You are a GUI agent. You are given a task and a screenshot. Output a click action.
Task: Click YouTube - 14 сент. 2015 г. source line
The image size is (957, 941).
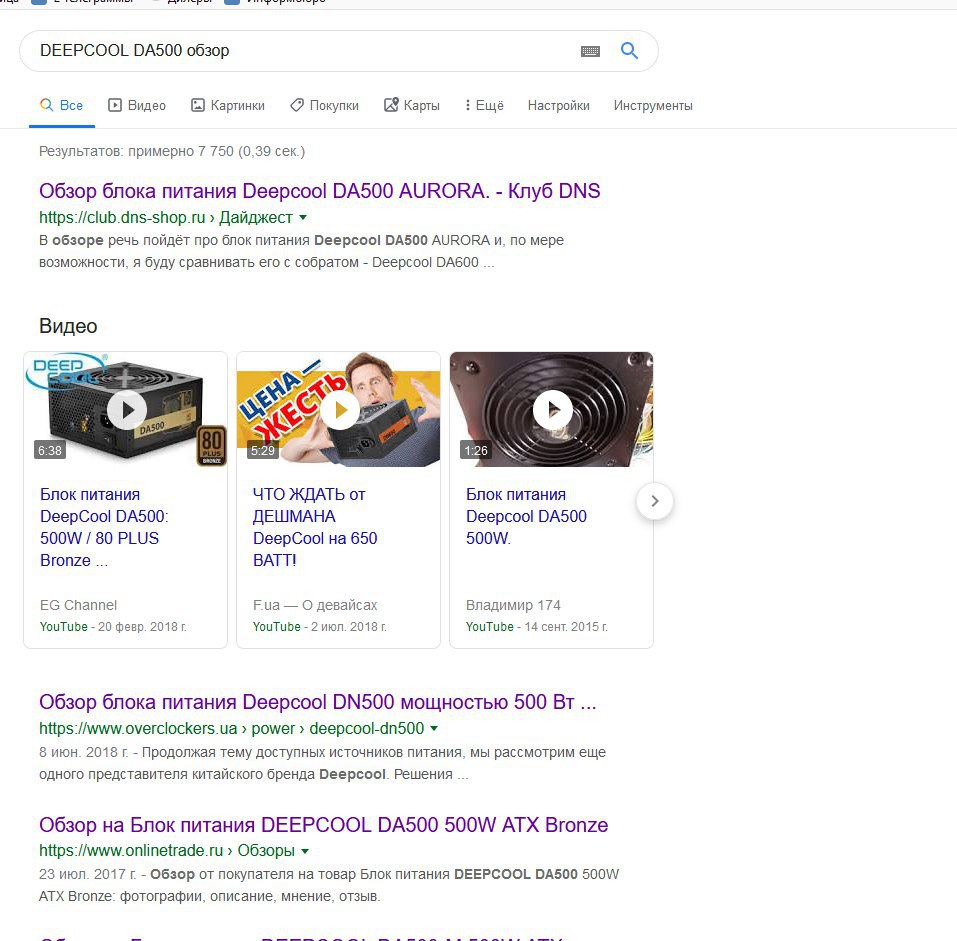536,627
